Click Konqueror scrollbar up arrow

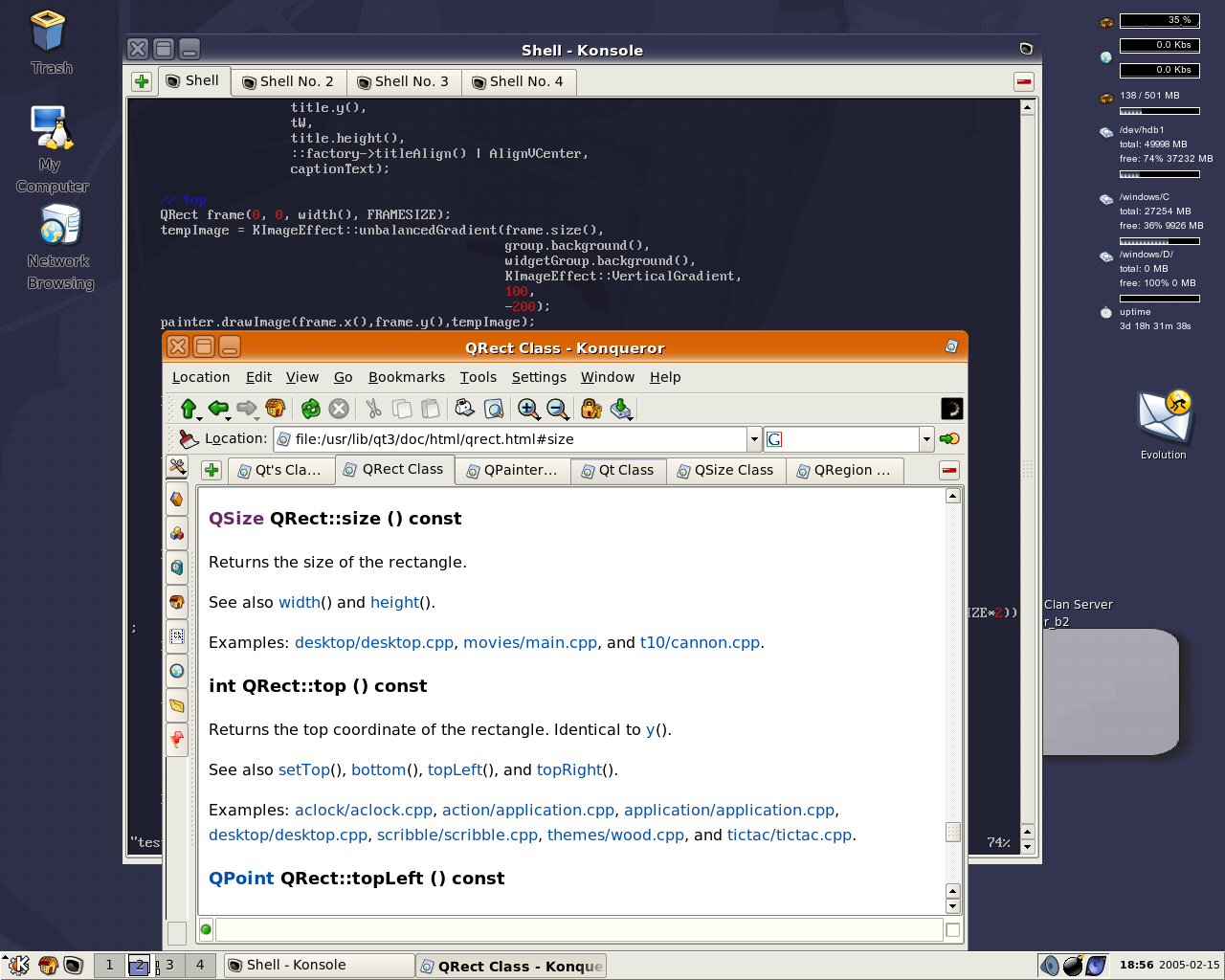pos(952,496)
